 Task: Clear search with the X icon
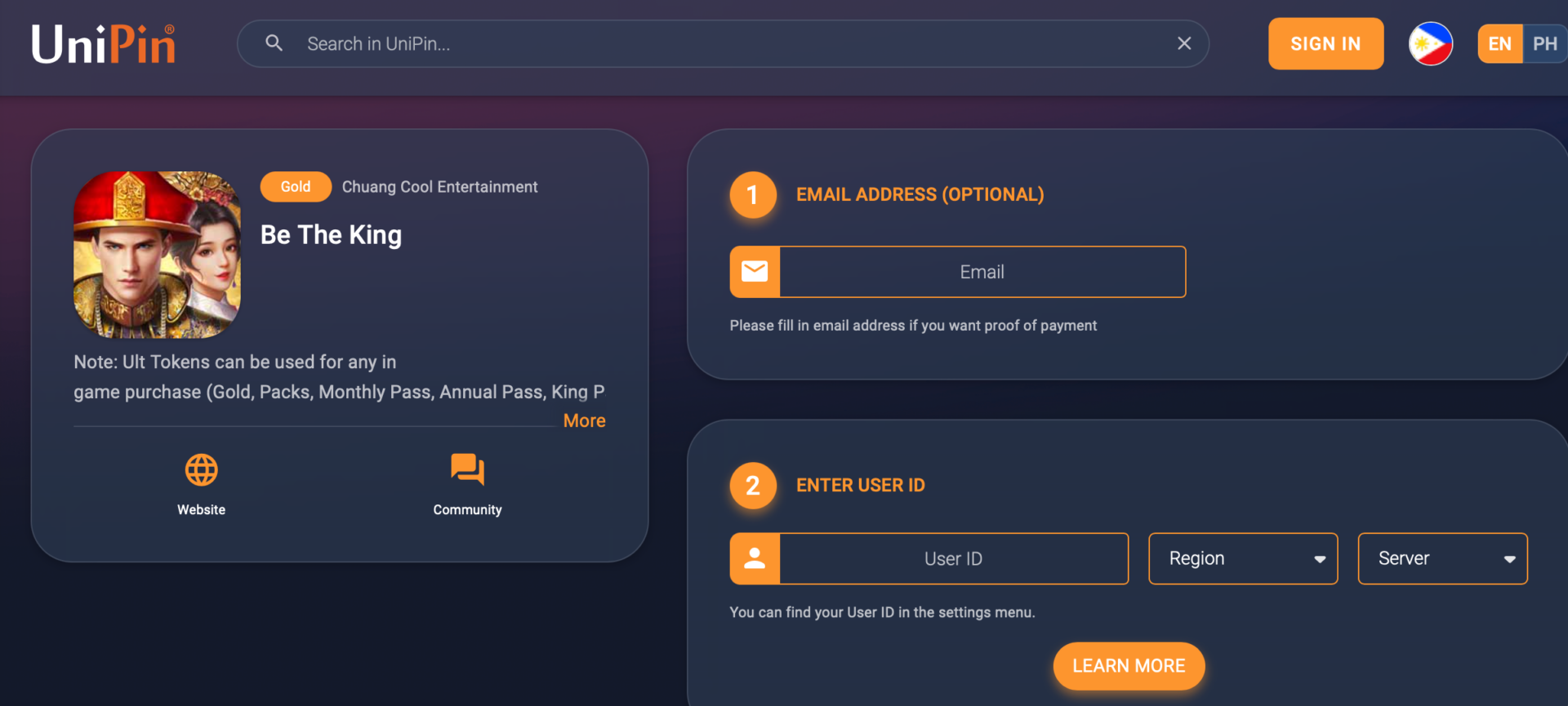tap(1183, 43)
